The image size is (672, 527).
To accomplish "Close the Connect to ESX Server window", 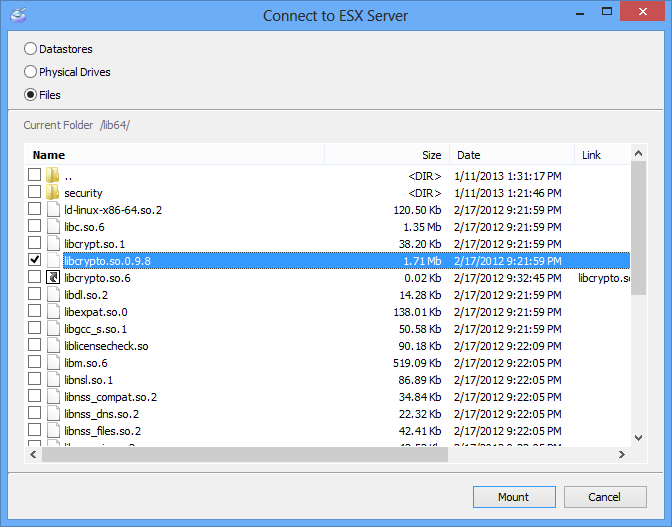I will [x=642, y=12].
